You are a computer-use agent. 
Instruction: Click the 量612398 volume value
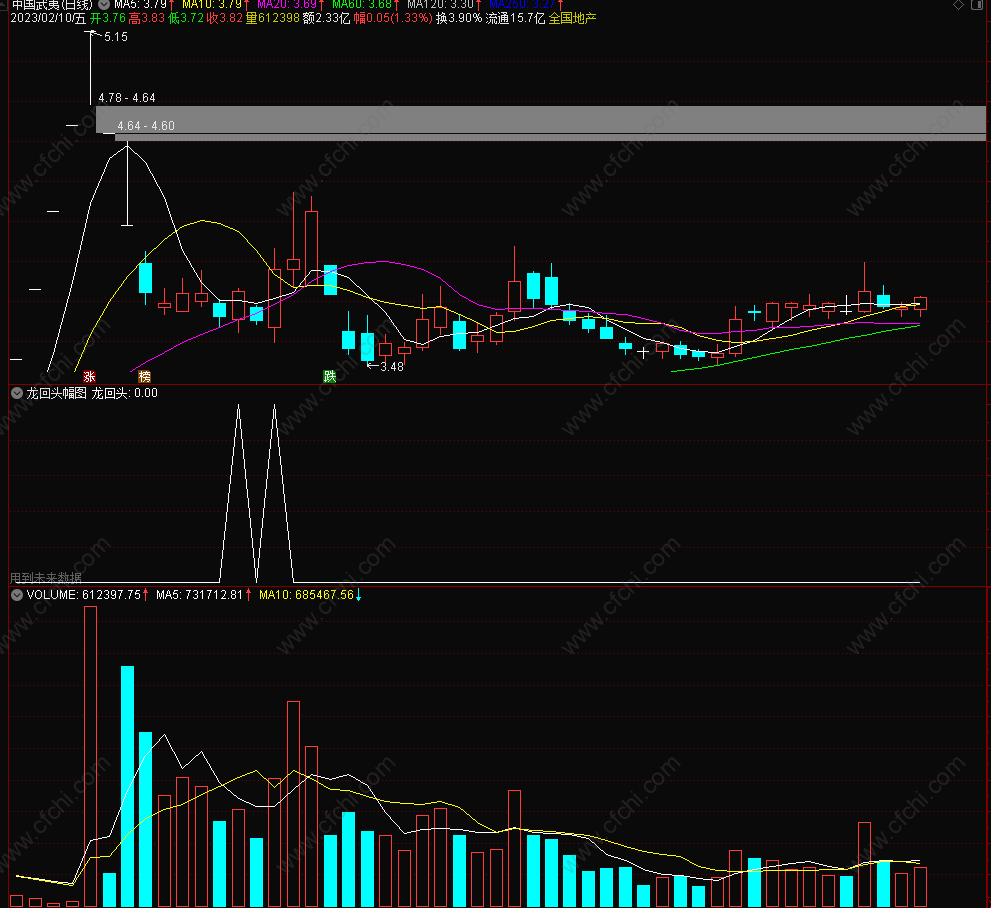tap(272, 18)
